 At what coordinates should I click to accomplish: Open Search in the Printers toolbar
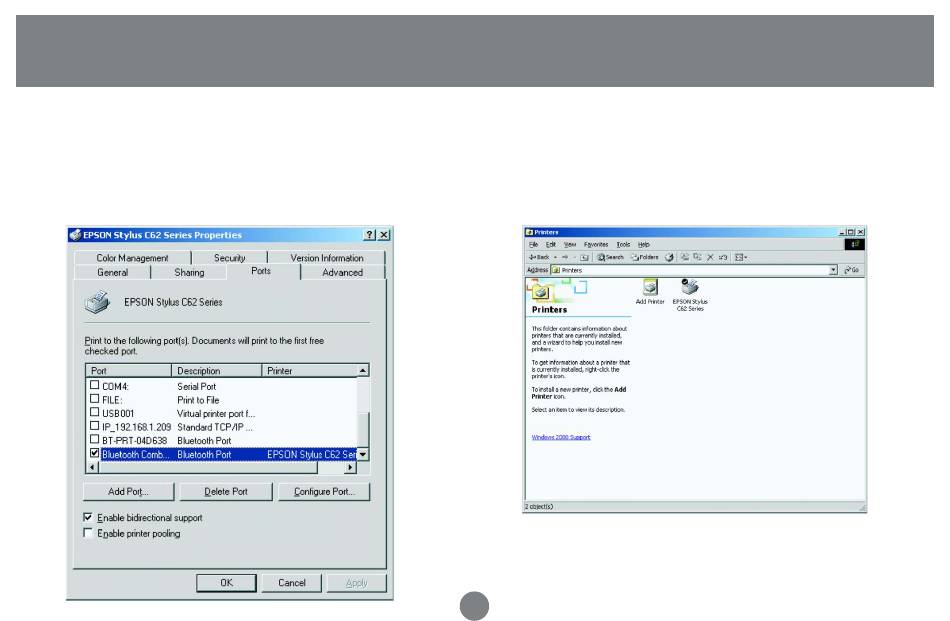(610, 257)
